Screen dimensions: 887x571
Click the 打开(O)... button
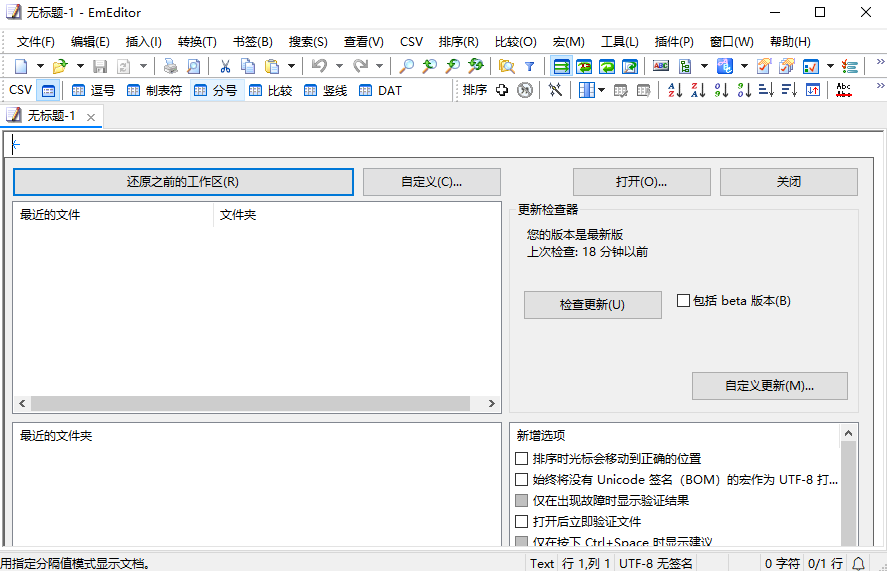tap(641, 182)
